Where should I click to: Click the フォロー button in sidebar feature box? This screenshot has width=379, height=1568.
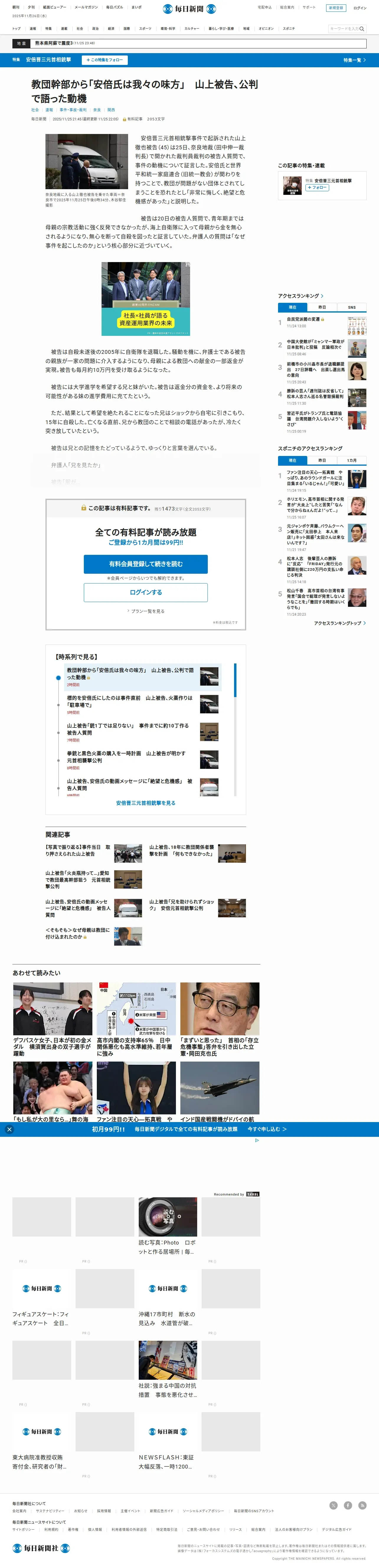[x=317, y=187]
